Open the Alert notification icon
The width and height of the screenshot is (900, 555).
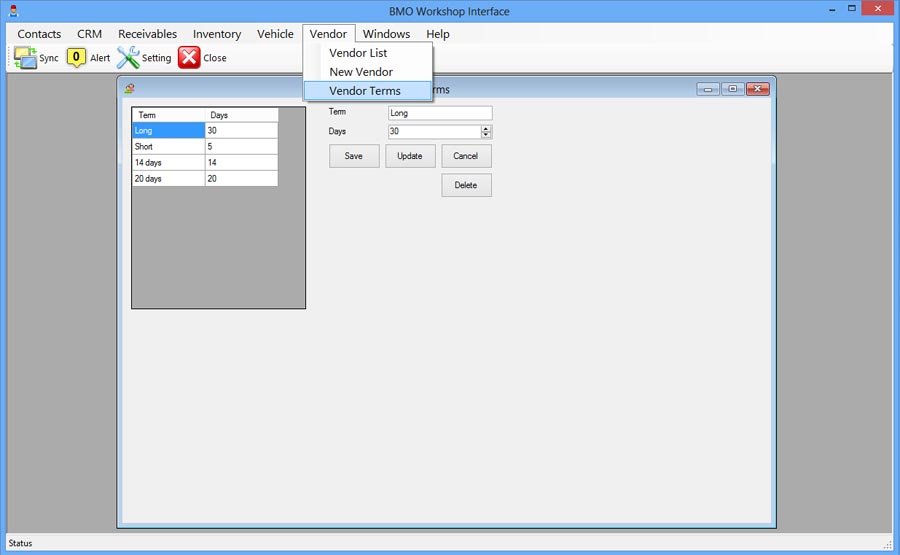pyautogui.click(x=76, y=57)
